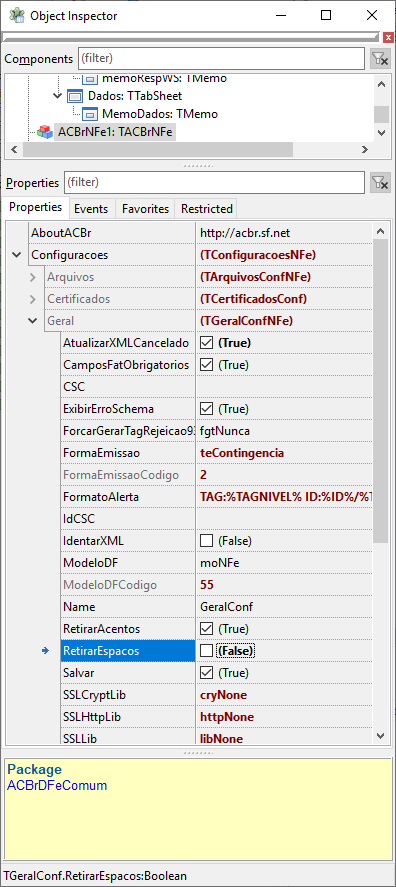Click down arrow of the component tree scrollbar
Viewport: 396px width, 887px height.
click(382, 132)
